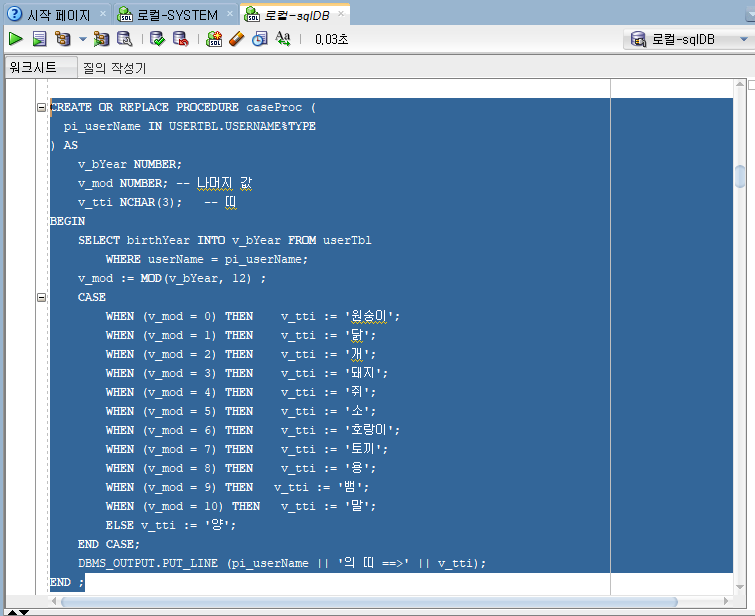Image resolution: width=755 pixels, height=616 pixels.
Task: Collapse the CASE code block
Action: click(41, 297)
